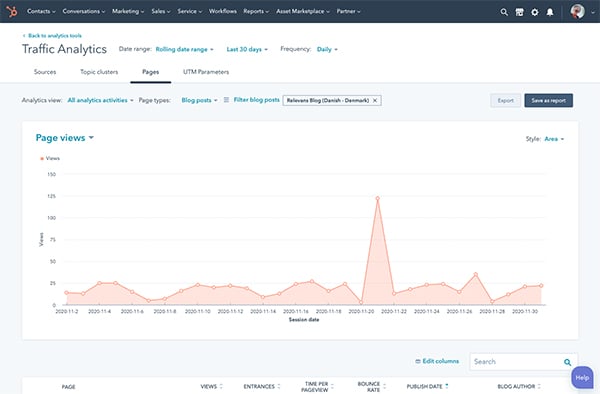
Task: Open the Page views metric dropdown
Action: [x=64, y=138]
